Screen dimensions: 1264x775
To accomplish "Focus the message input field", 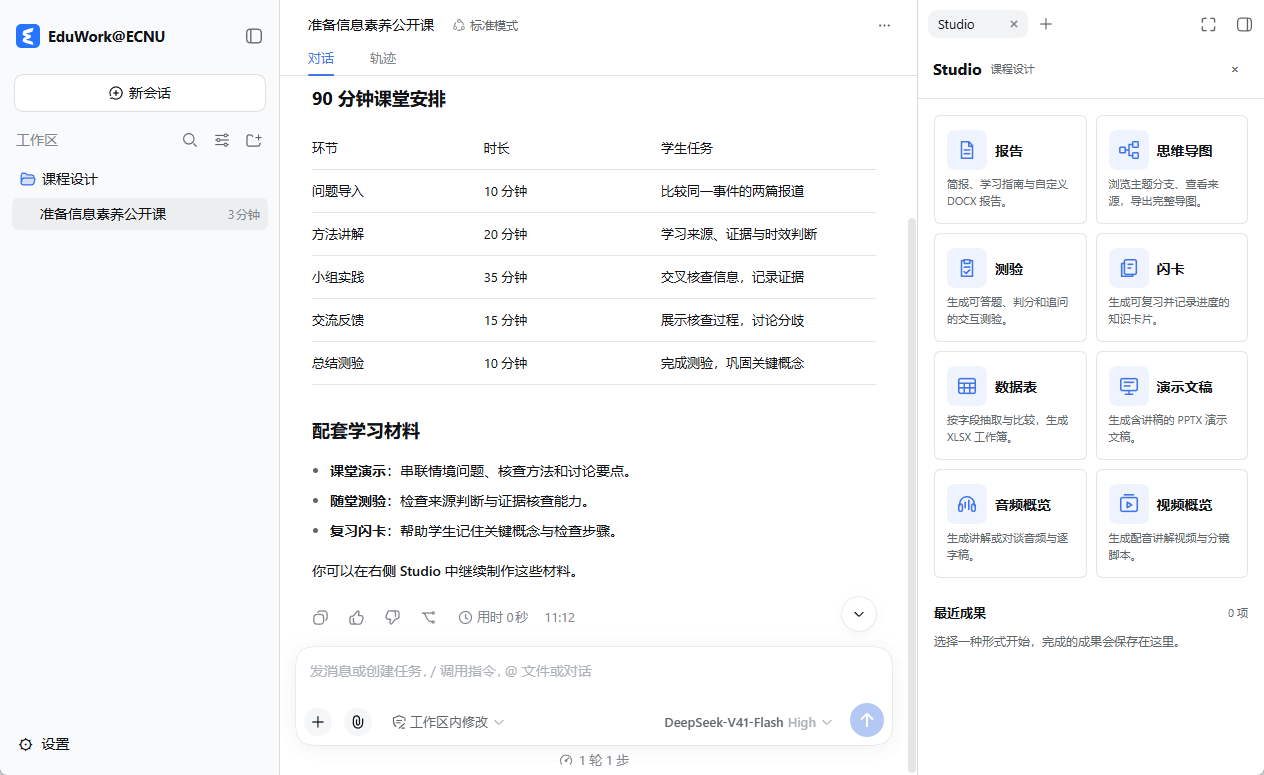I will tap(593, 671).
